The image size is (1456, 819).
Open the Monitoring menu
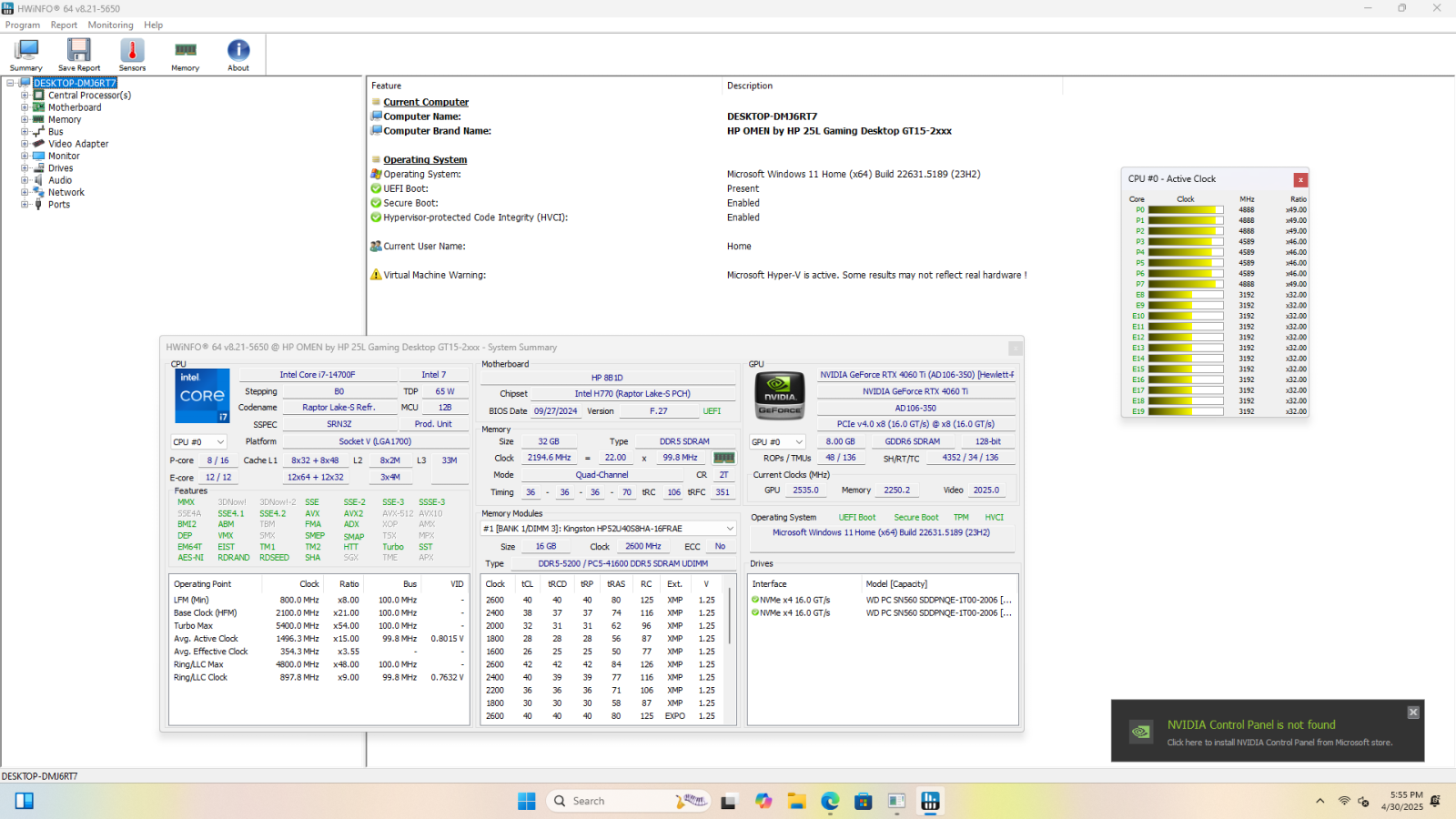(x=110, y=25)
